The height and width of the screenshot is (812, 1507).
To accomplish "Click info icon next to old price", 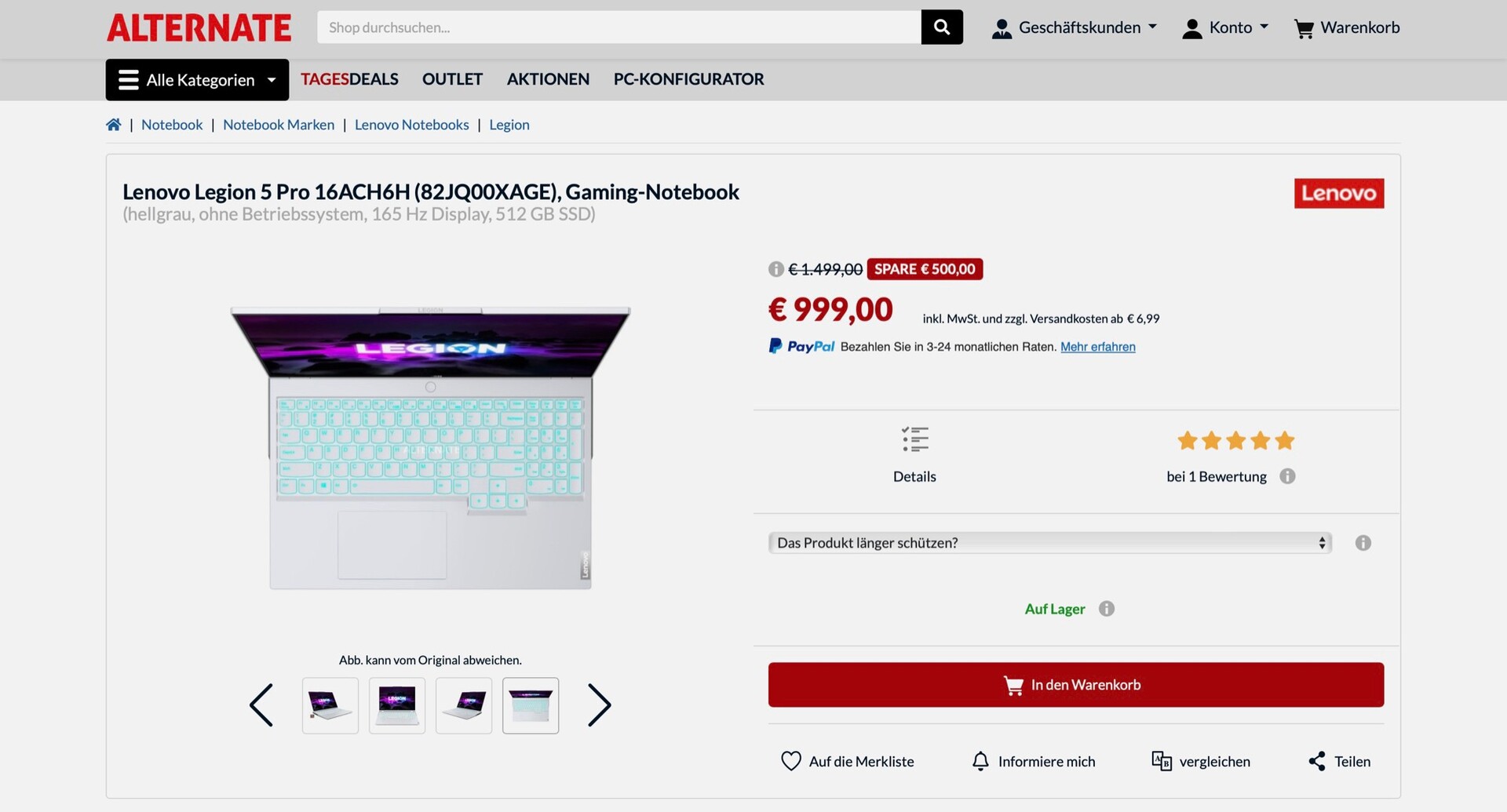I will pyautogui.click(x=775, y=269).
